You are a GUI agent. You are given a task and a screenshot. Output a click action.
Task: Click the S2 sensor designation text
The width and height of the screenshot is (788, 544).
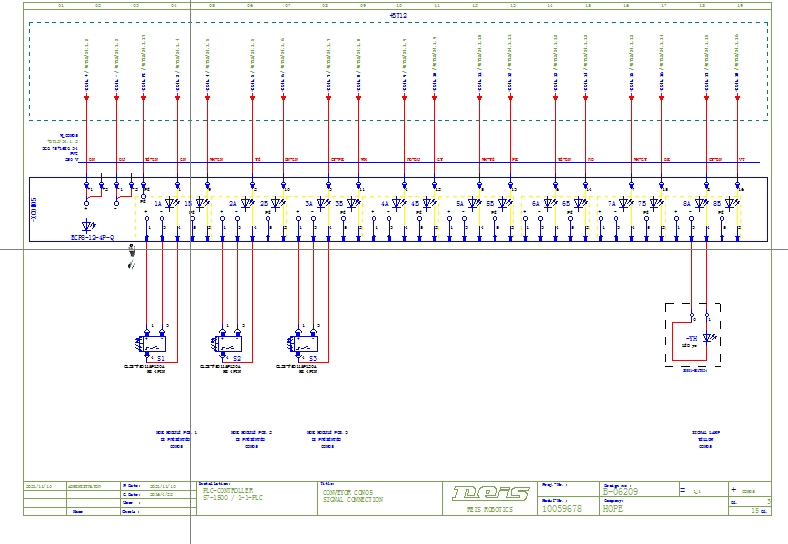pyautogui.click(x=237, y=358)
